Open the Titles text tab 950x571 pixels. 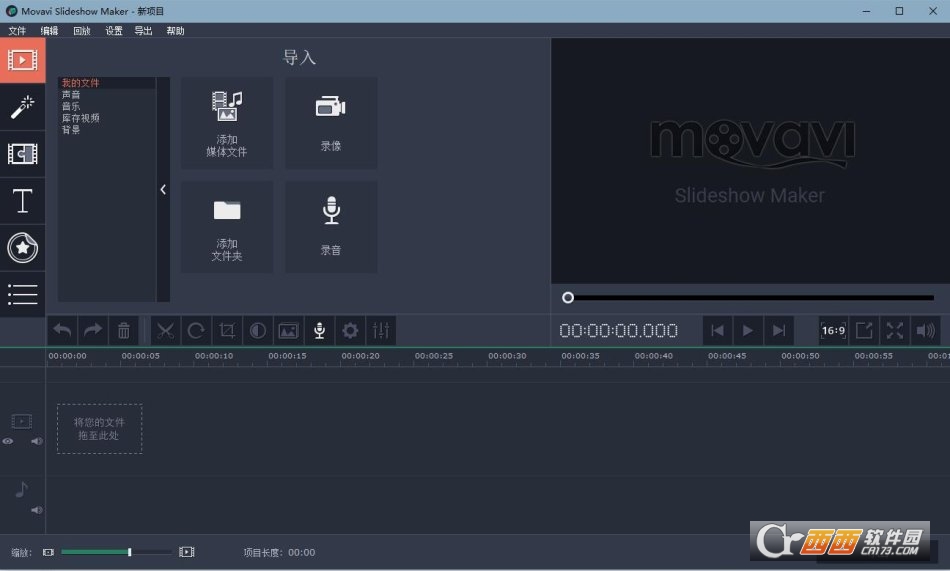(22, 201)
